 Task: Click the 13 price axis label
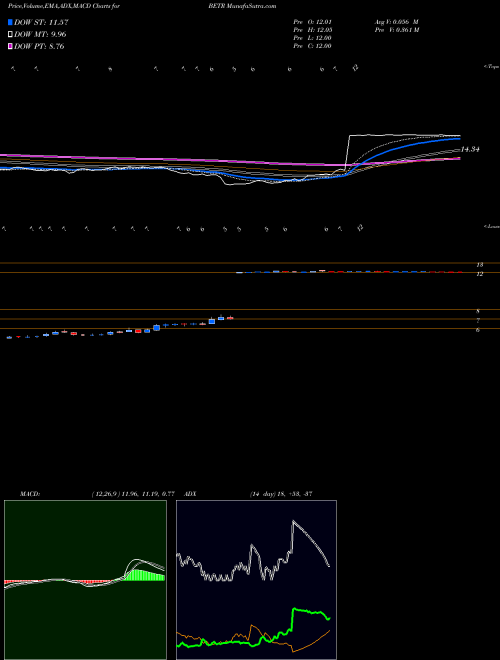(x=479, y=265)
